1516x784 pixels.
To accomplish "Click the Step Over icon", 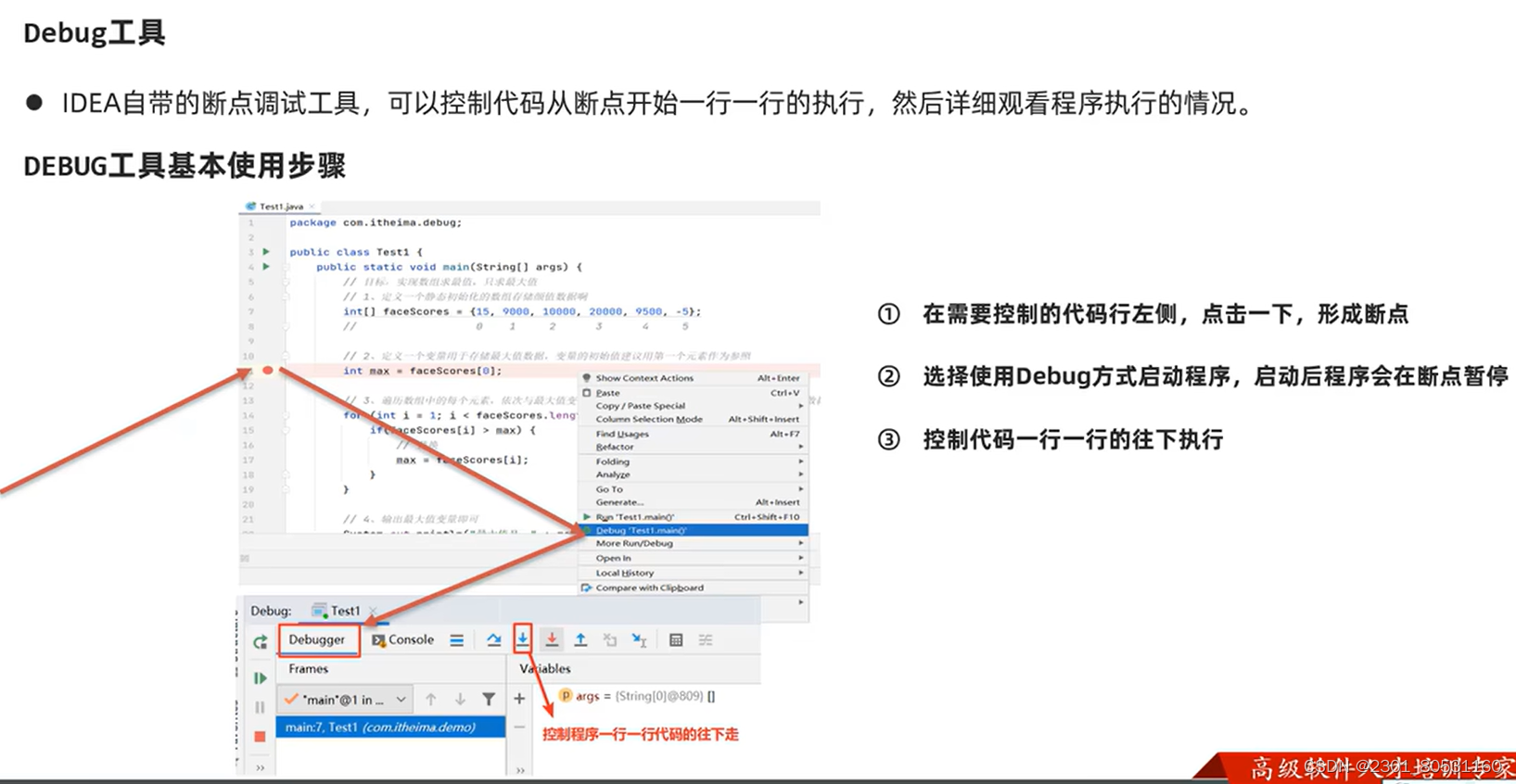I will [x=493, y=640].
